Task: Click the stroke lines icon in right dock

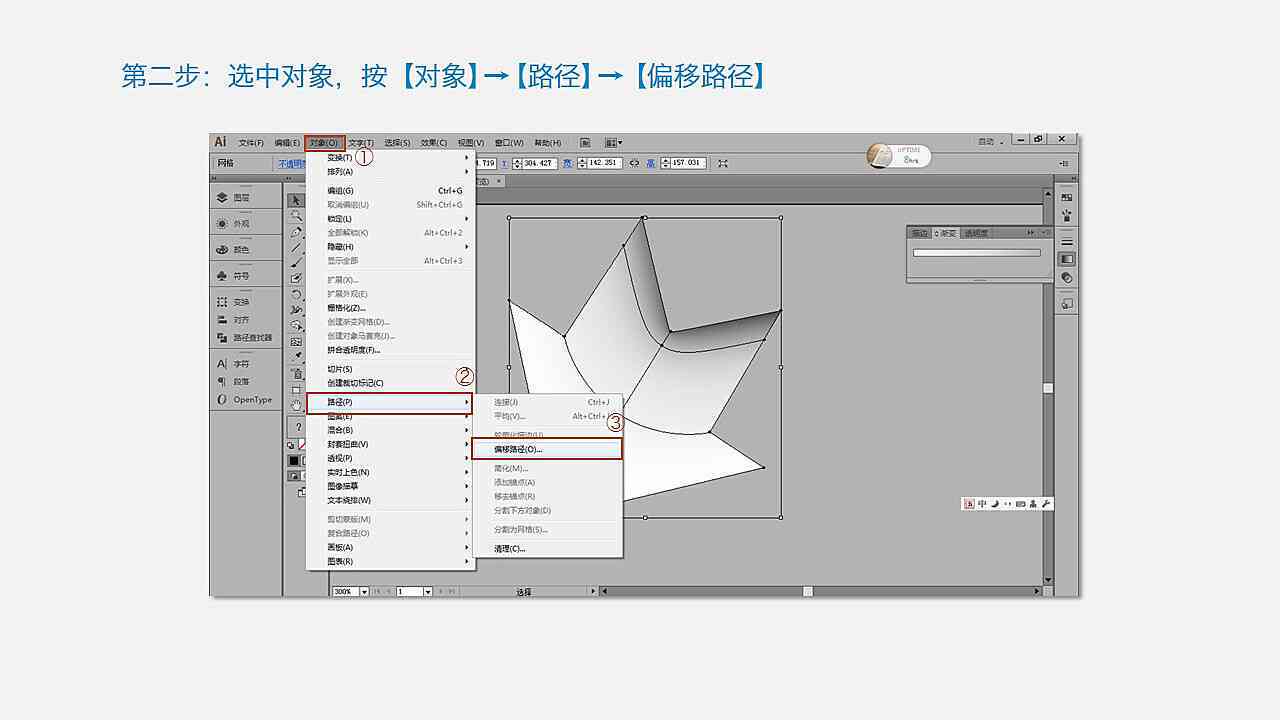Action: (x=1067, y=242)
